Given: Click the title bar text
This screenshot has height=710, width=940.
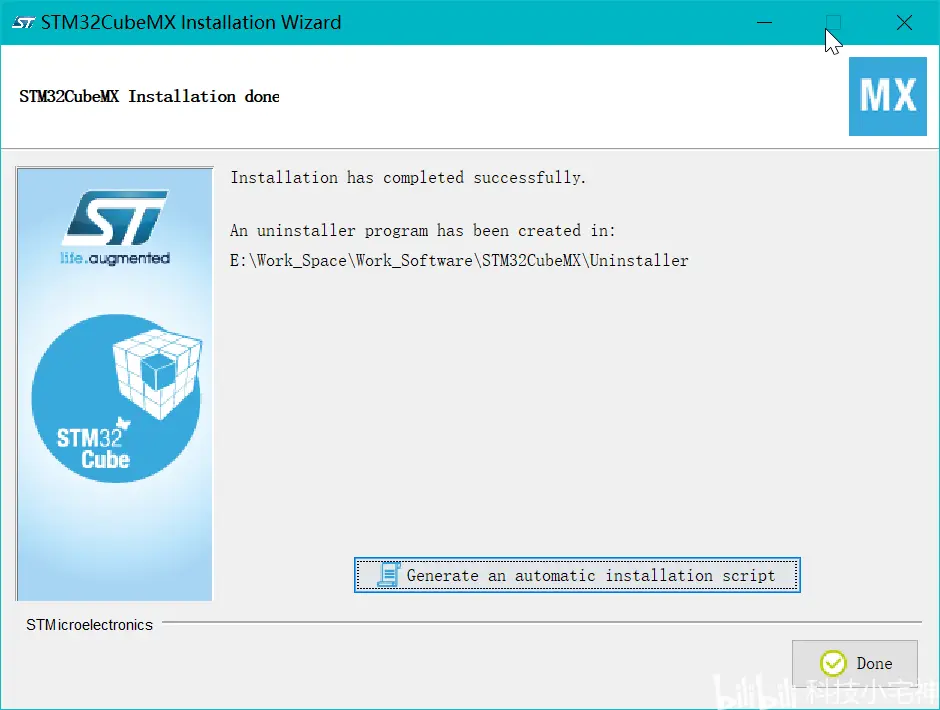Looking at the screenshot, I should click(x=191, y=22).
